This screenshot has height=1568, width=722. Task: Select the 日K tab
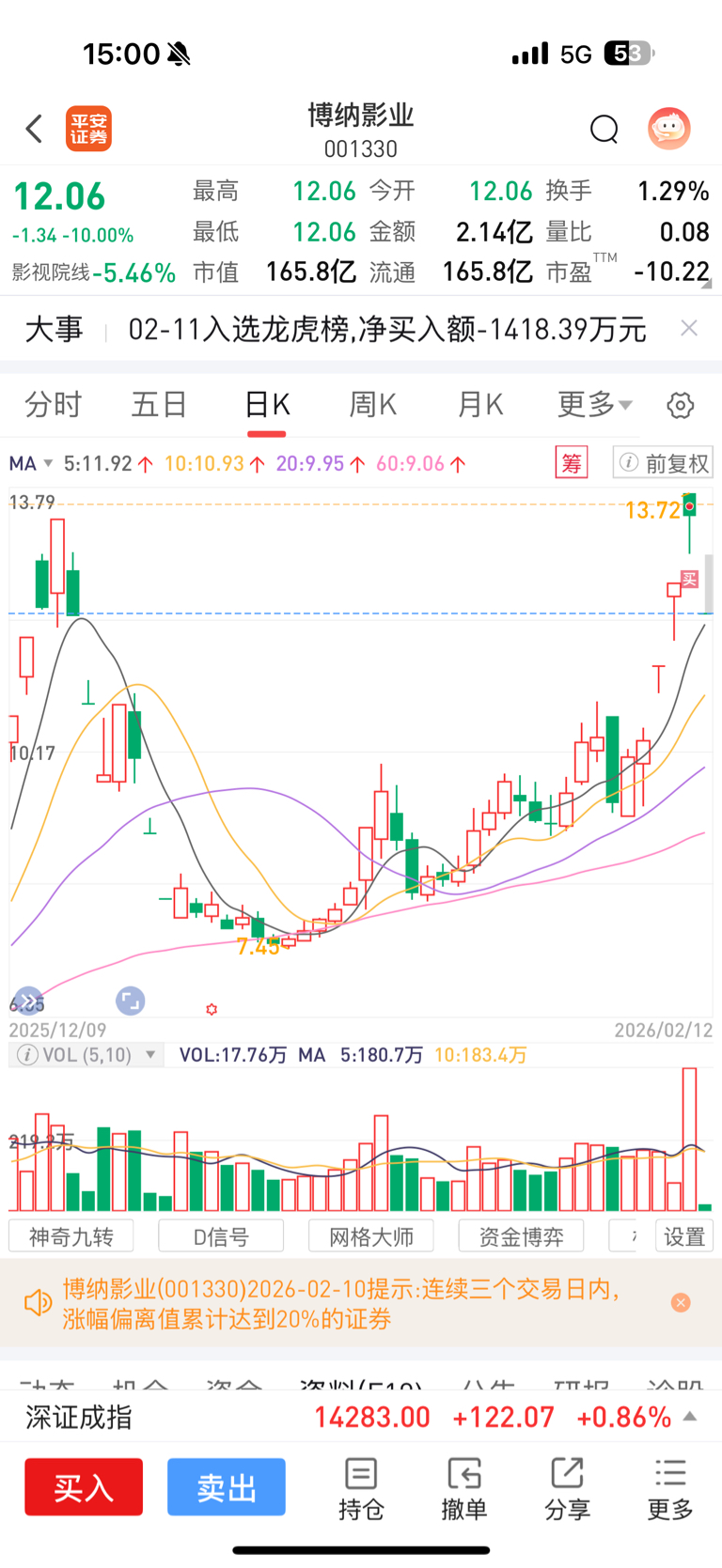tap(267, 405)
